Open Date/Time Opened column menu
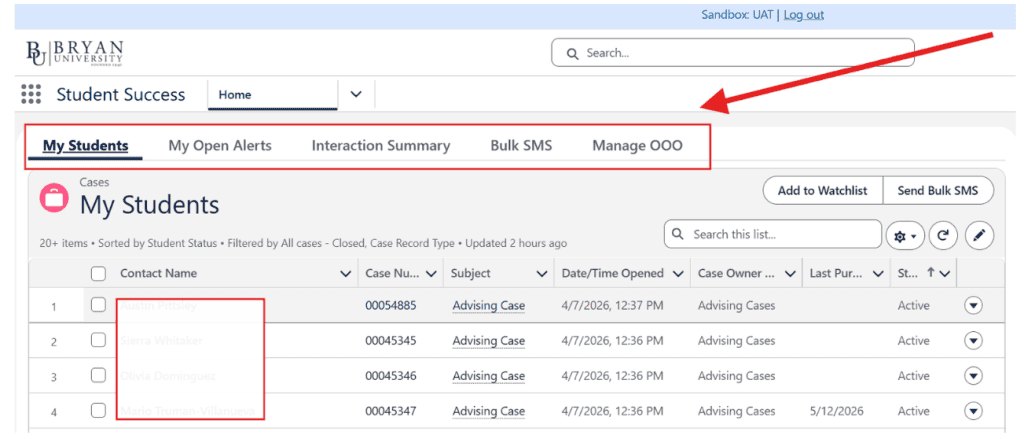This screenshot has height=439, width=1024. coord(678,274)
